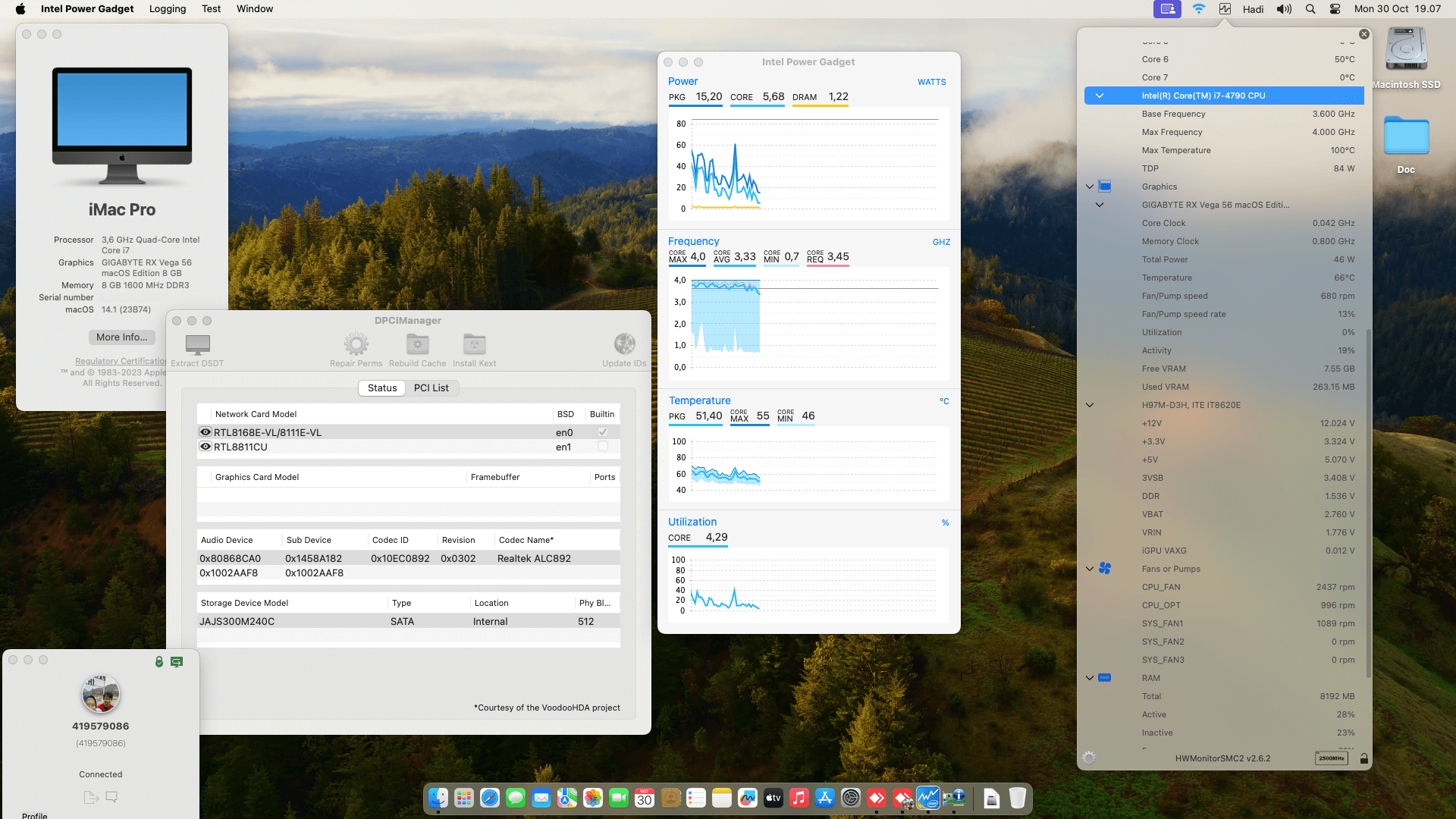Click Hadi user name in menu bar

coord(1253,9)
